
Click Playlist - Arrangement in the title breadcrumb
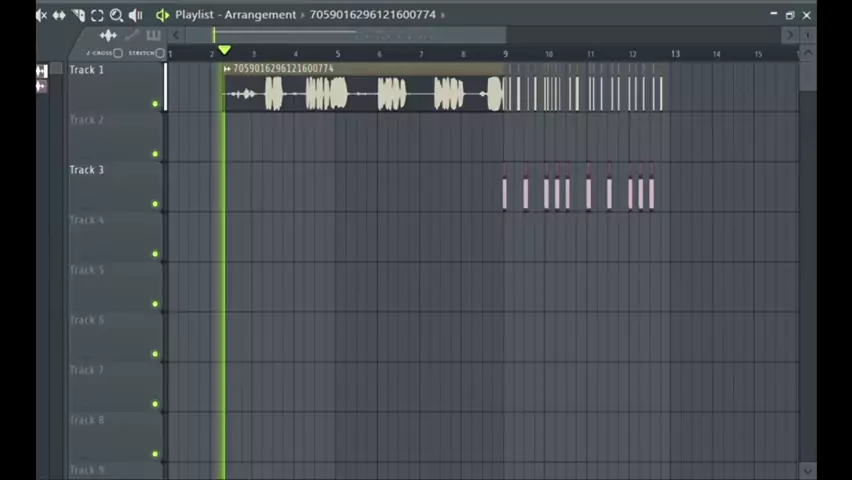click(x=235, y=15)
